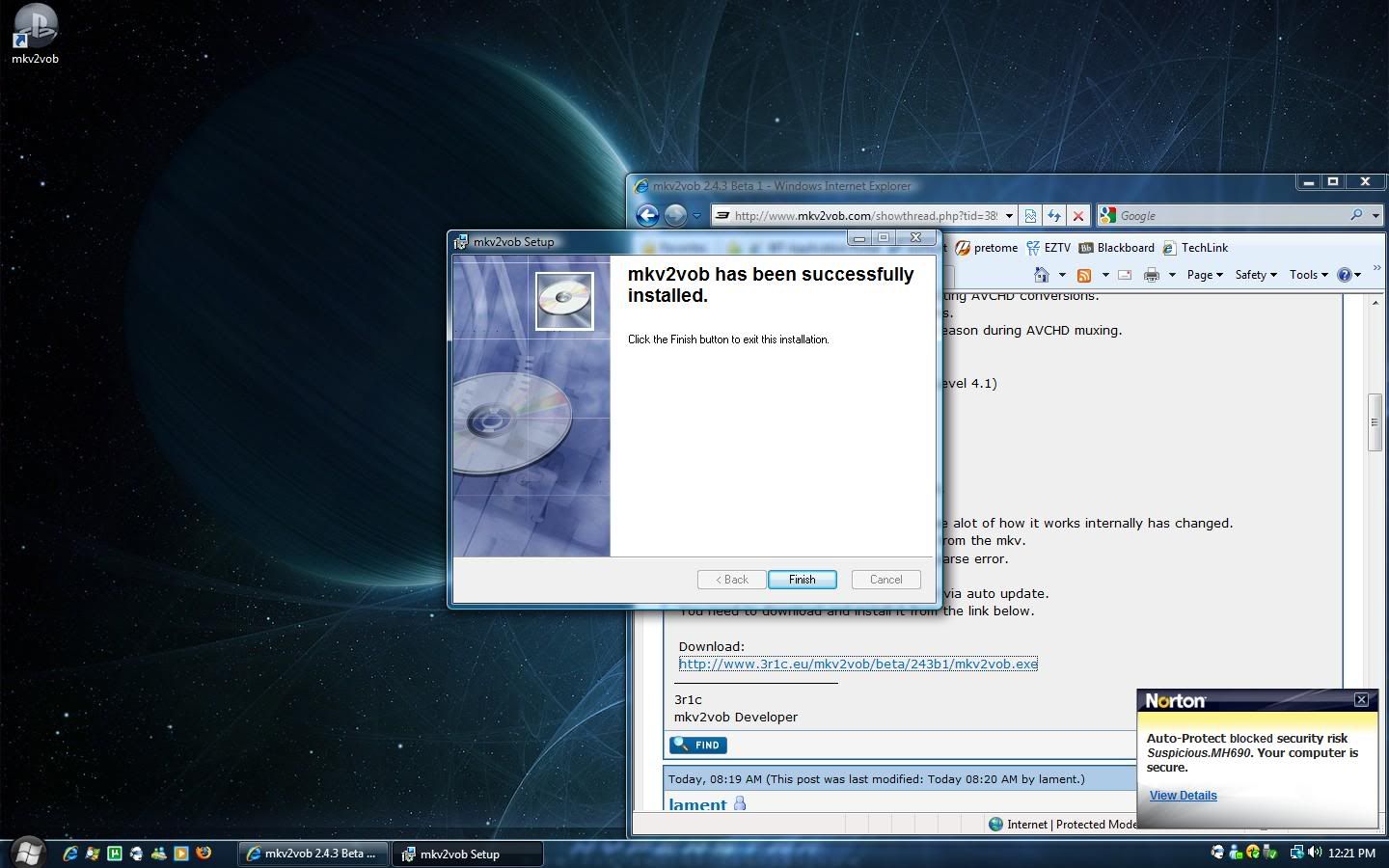Expand the address bar URL history dropdown
The image size is (1389, 868).
coord(1009,216)
